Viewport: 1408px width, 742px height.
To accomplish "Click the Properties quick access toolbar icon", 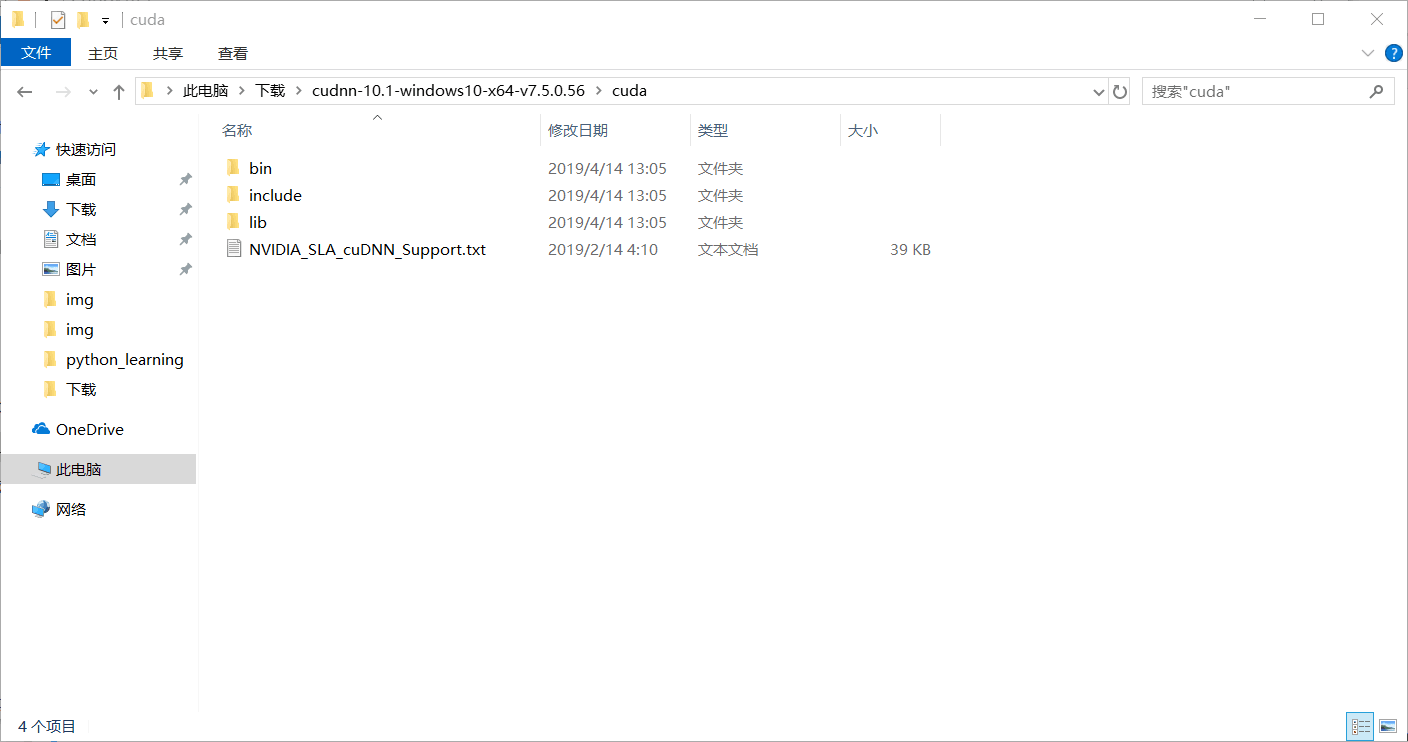I will tap(58, 19).
